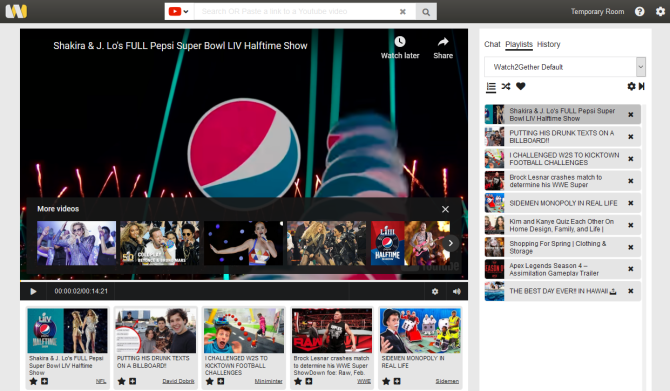Select SIDEMEN MONOPOLY playlist entry
This screenshot has height=391, width=670.
click(562, 203)
